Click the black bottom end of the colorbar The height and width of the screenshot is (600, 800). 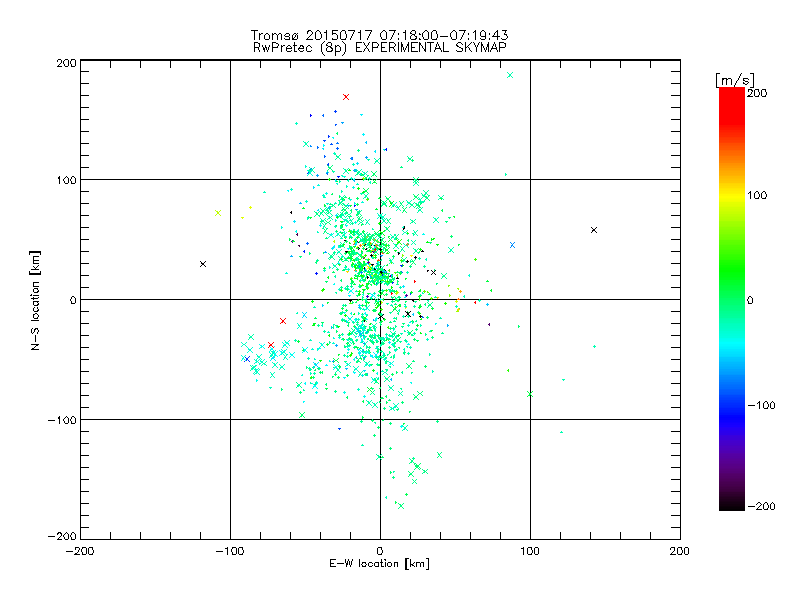click(x=732, y=503)
